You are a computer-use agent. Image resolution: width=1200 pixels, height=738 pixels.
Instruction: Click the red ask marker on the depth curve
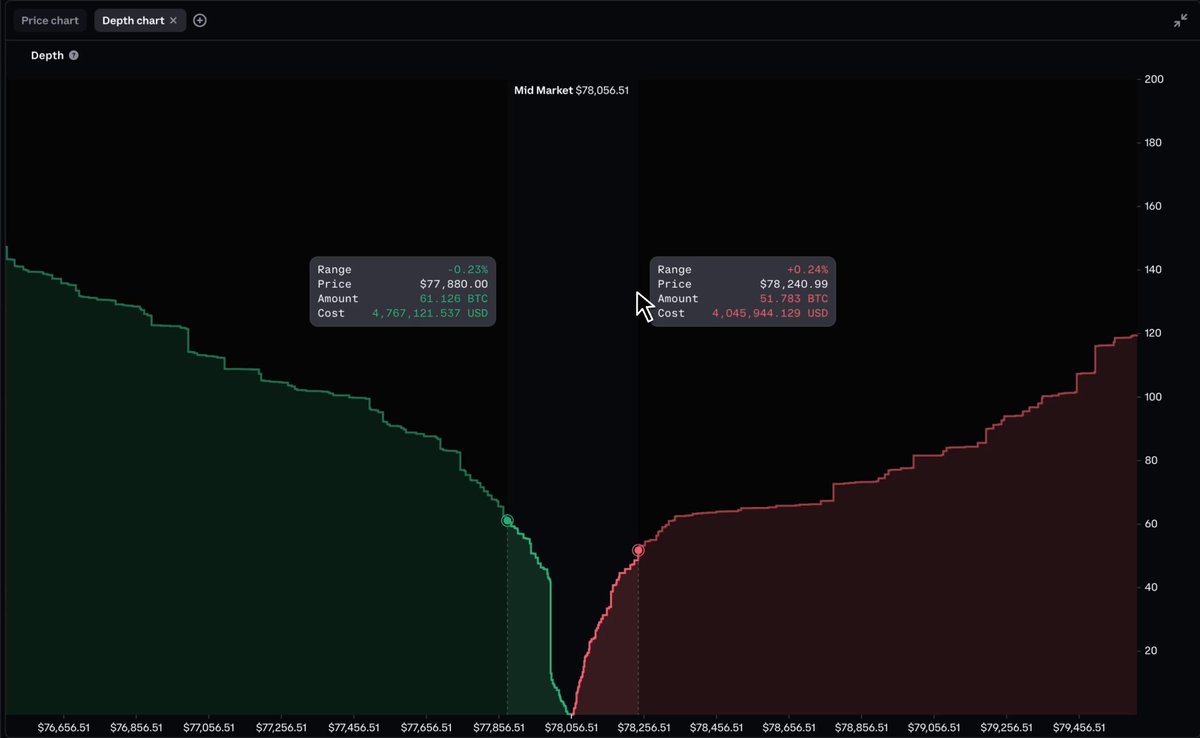(x=638, y=550)
